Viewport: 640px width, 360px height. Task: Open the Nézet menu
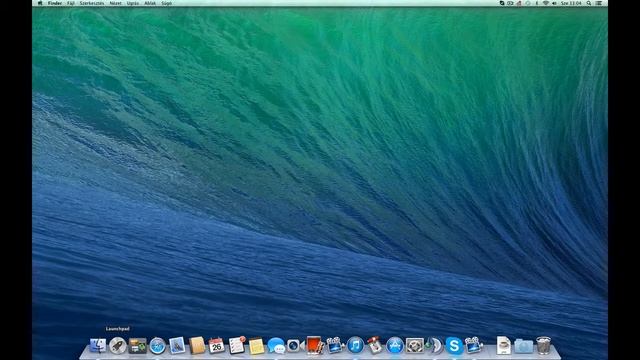116,3
